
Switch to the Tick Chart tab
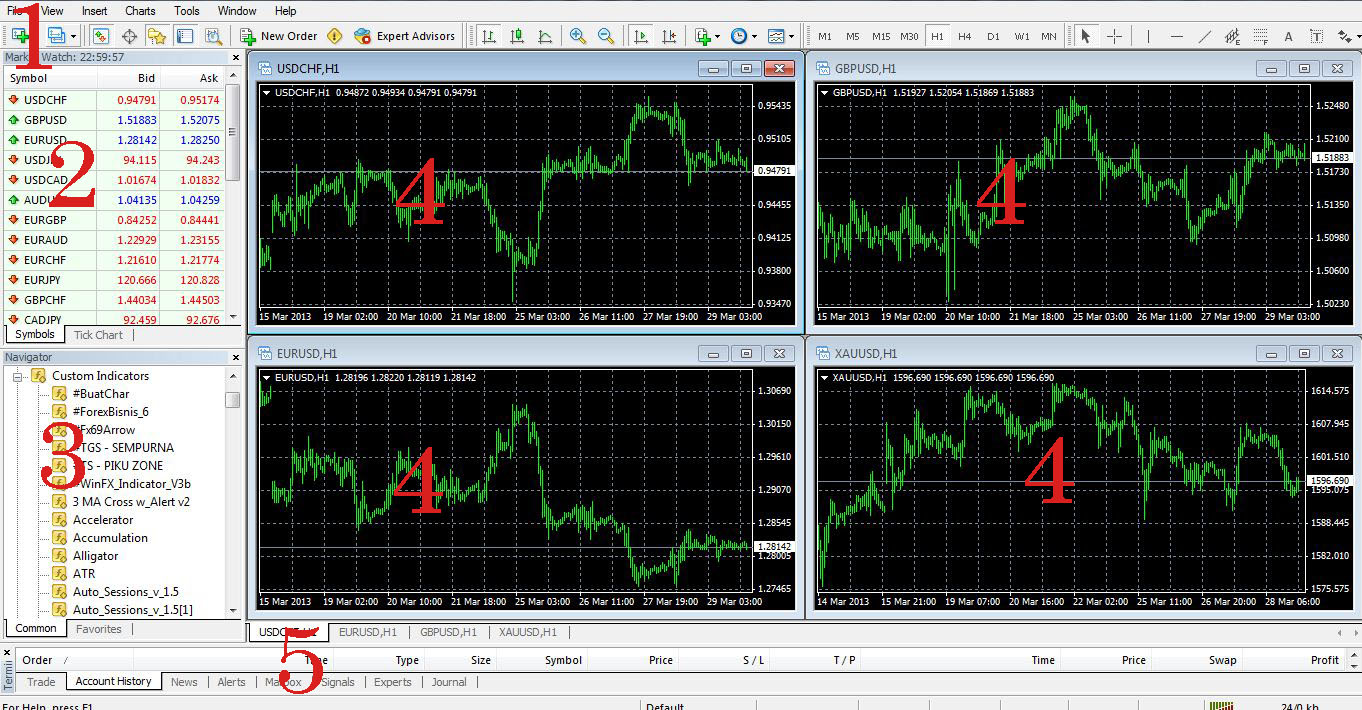click(98, 335)
